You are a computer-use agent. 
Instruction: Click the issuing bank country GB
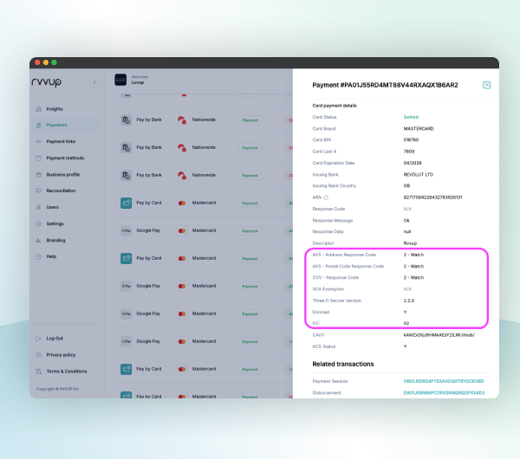[407, 186]
